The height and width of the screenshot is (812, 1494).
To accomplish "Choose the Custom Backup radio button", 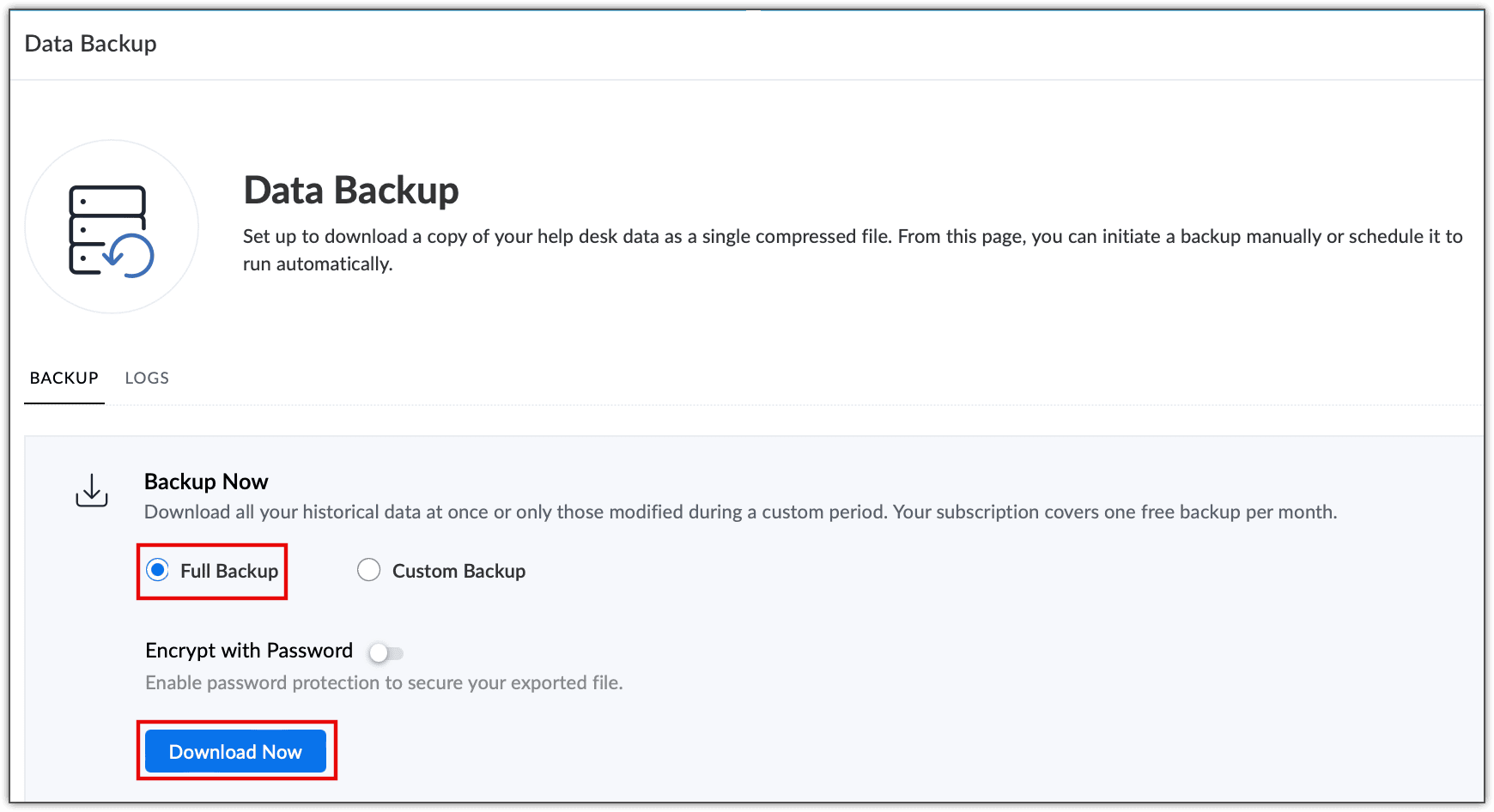I will pyautogui.click(x=368, y=570).
